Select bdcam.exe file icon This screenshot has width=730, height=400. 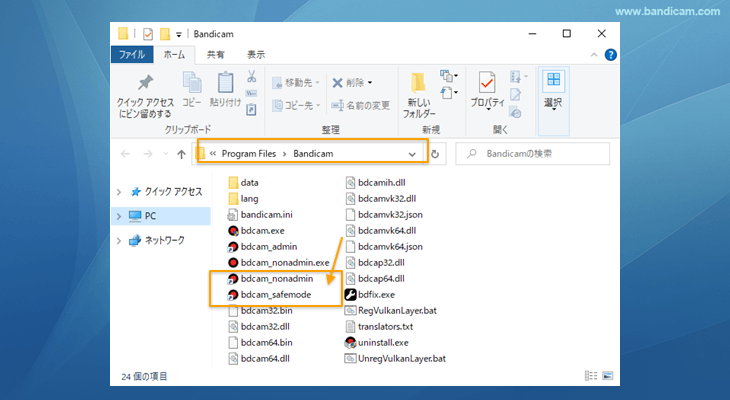[233, 231]
